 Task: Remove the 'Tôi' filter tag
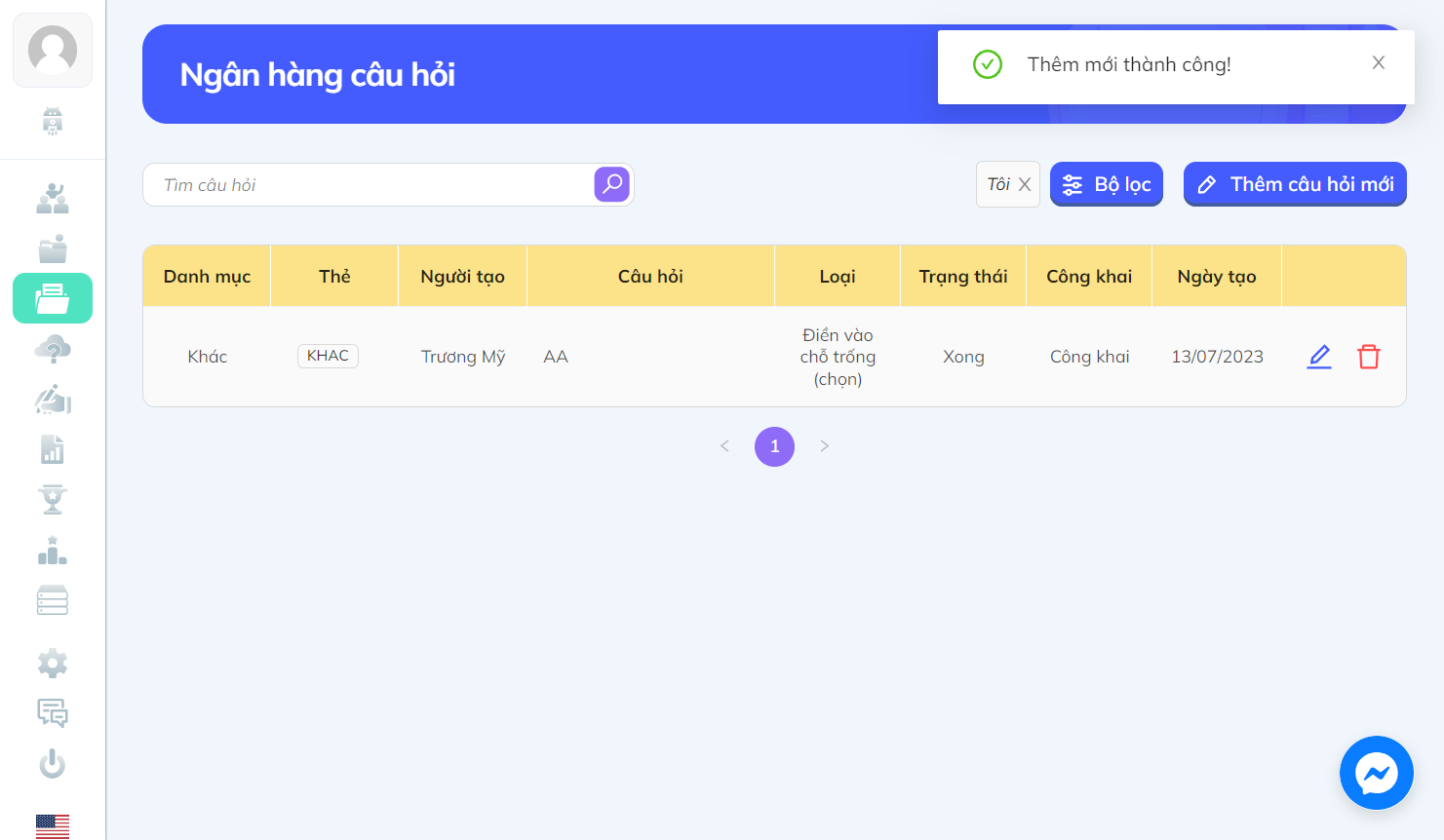pos(1025,184)
